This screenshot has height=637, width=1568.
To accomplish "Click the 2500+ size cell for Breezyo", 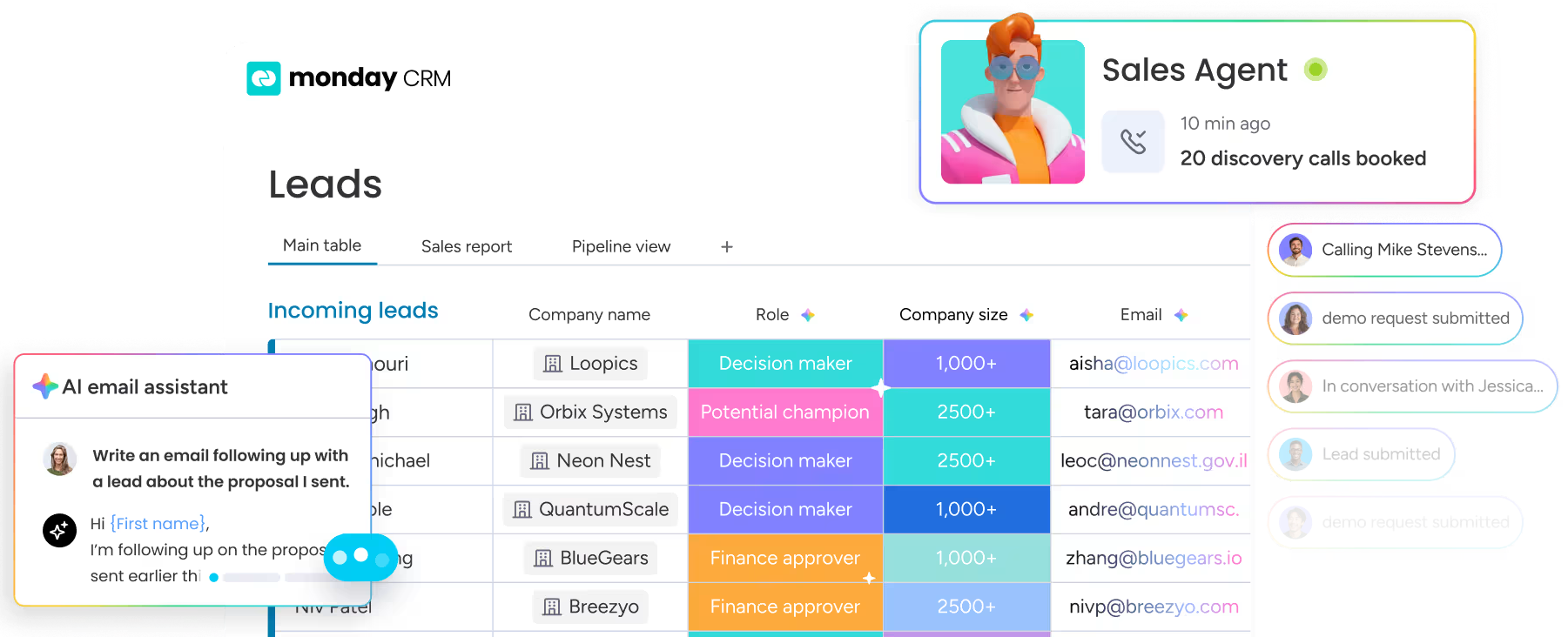I will click(x=966, y=607).
